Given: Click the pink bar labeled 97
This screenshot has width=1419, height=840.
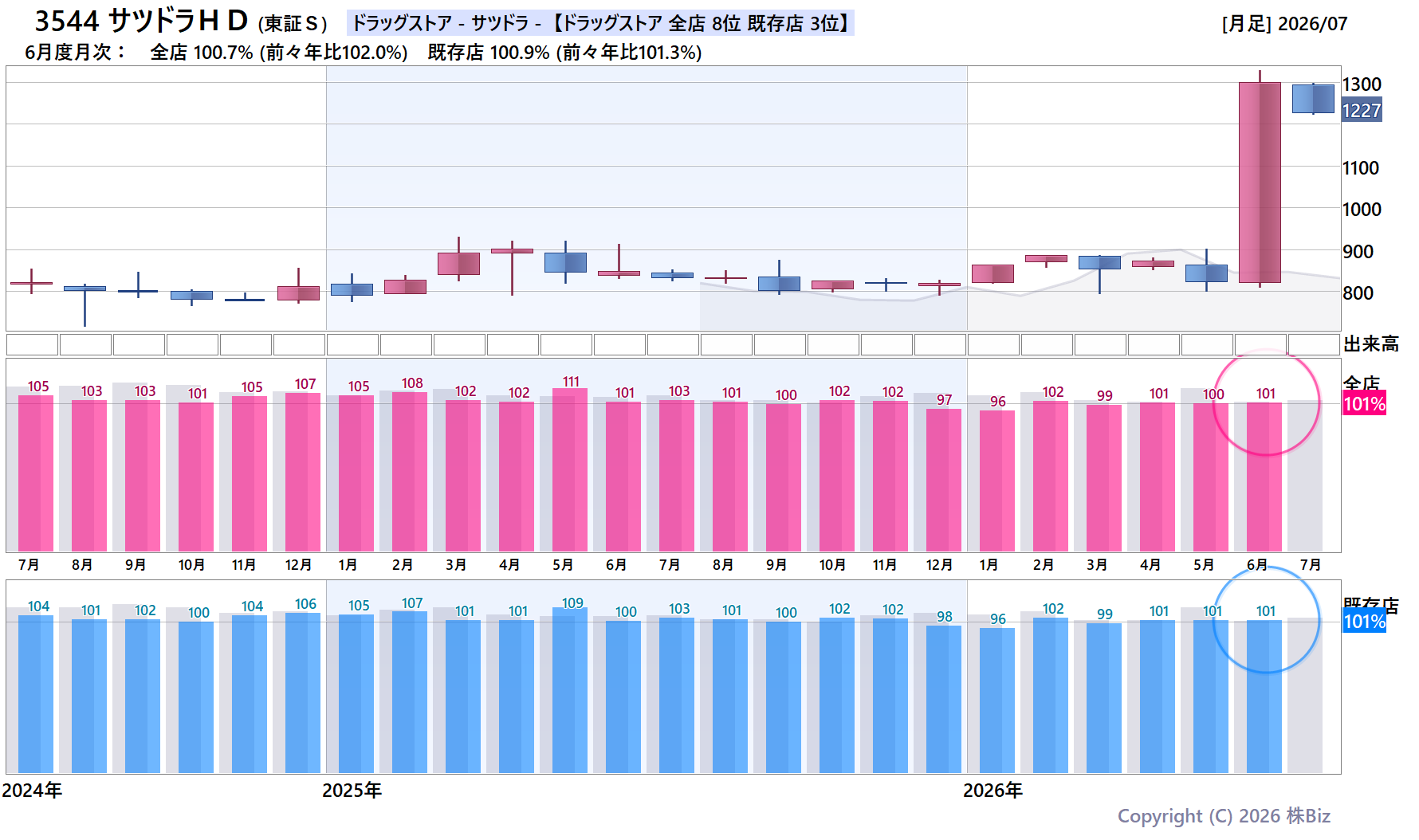Looking at the screenshot, I should tap(944, 480).
